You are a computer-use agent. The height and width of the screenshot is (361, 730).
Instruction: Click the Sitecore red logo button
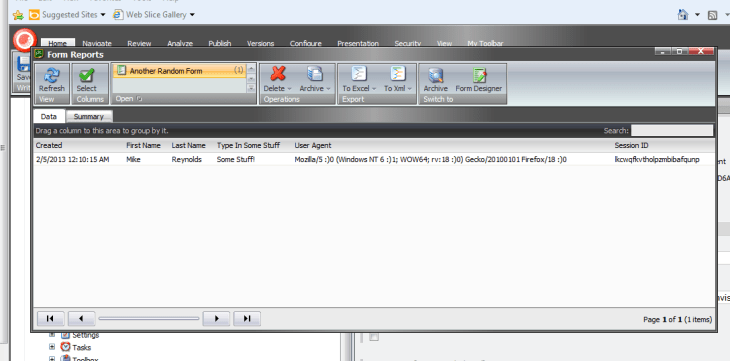pos(24,40)
